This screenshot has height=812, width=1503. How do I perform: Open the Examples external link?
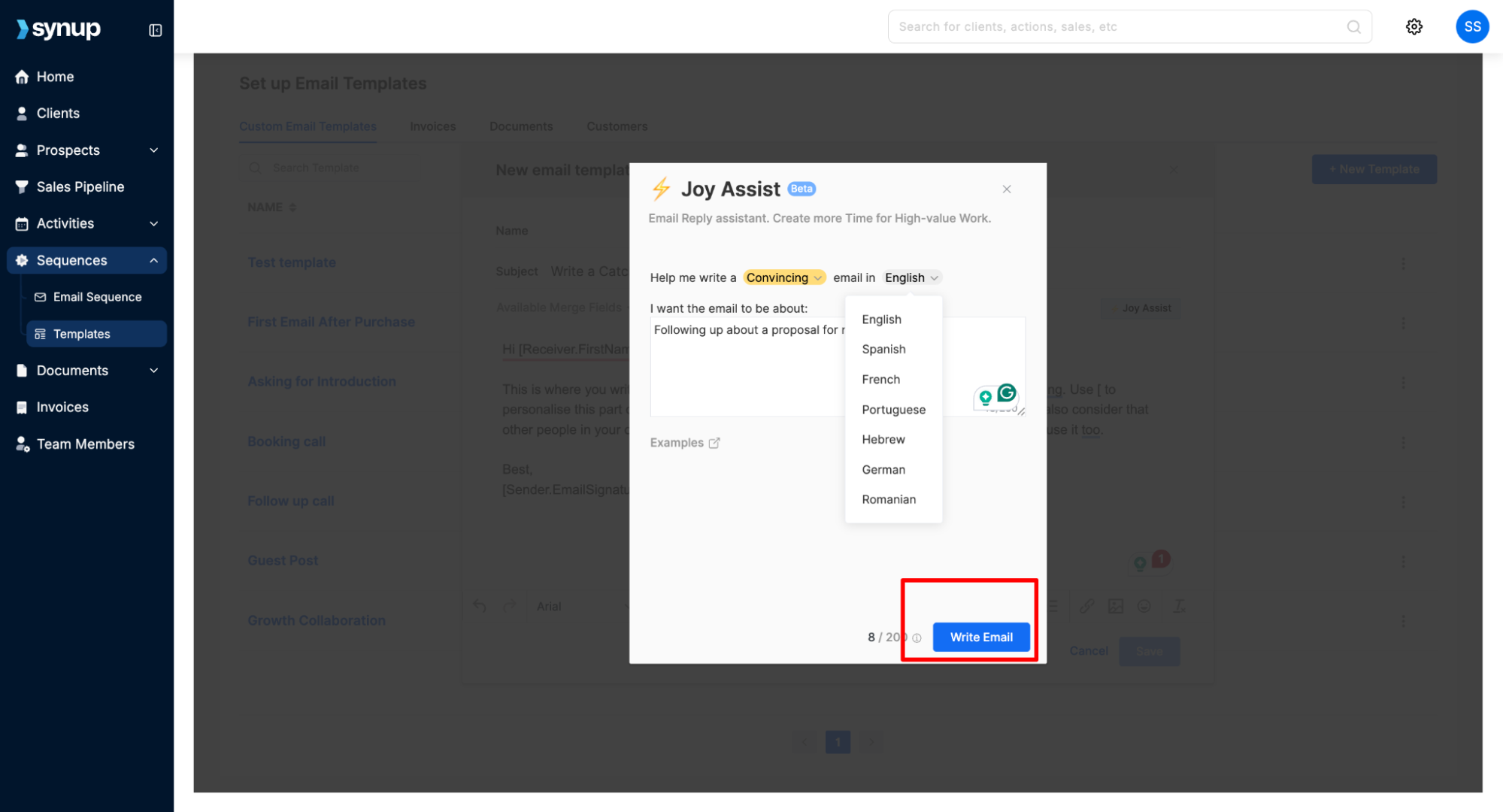click(x=684, y=443)
